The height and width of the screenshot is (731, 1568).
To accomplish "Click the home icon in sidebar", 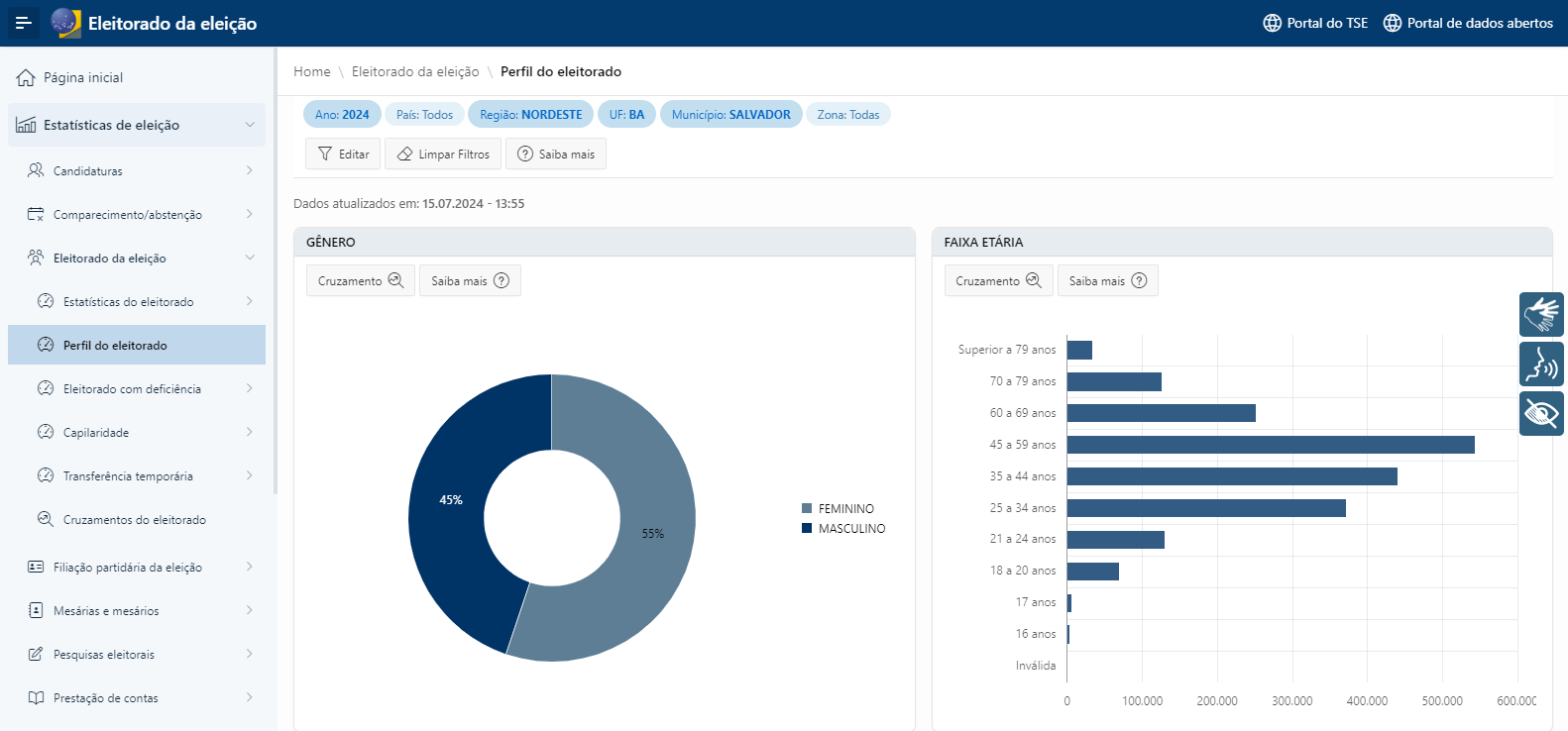I will coord(26,77).
